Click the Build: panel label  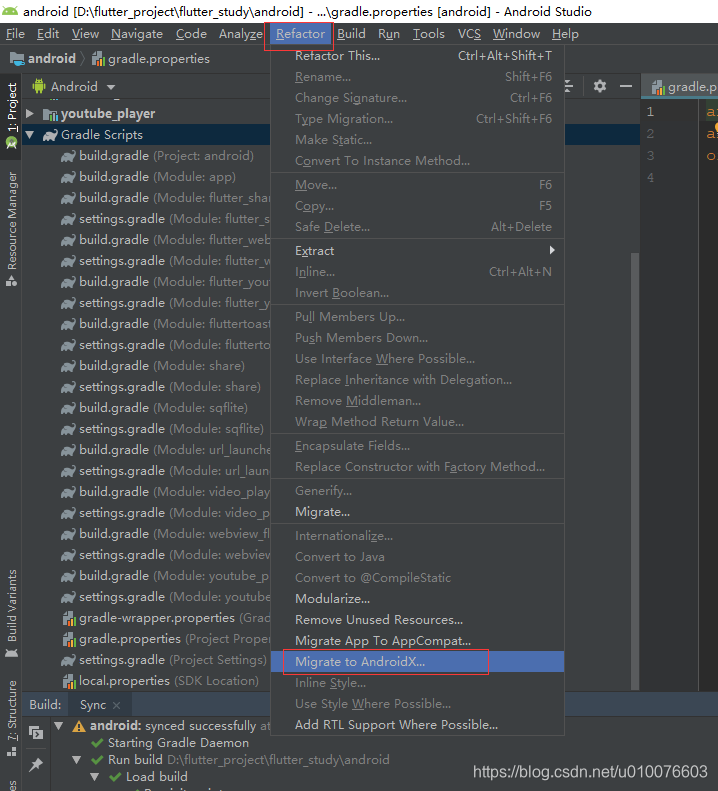click(45, 705)
